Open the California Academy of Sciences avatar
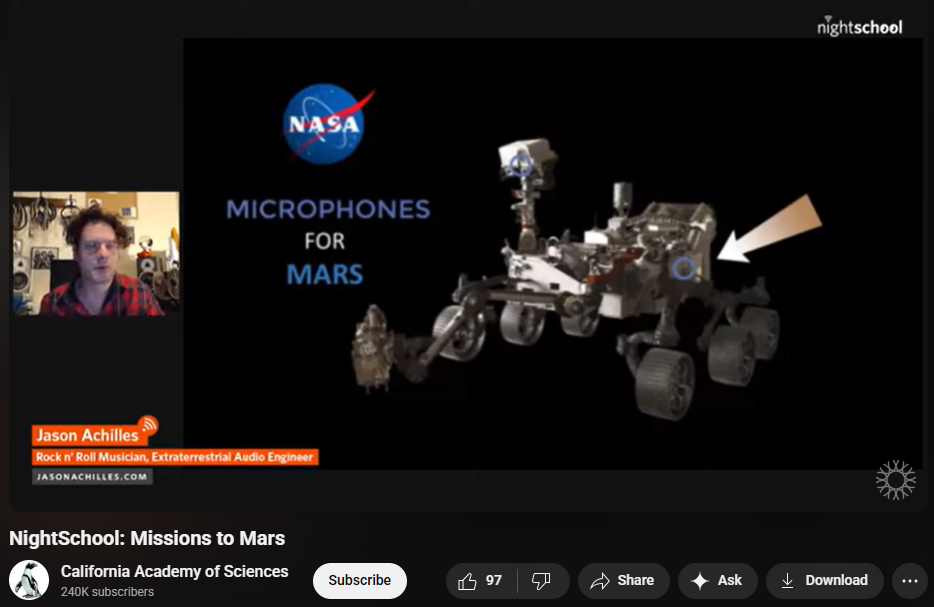The image size is (934, 607). (29, 581)
